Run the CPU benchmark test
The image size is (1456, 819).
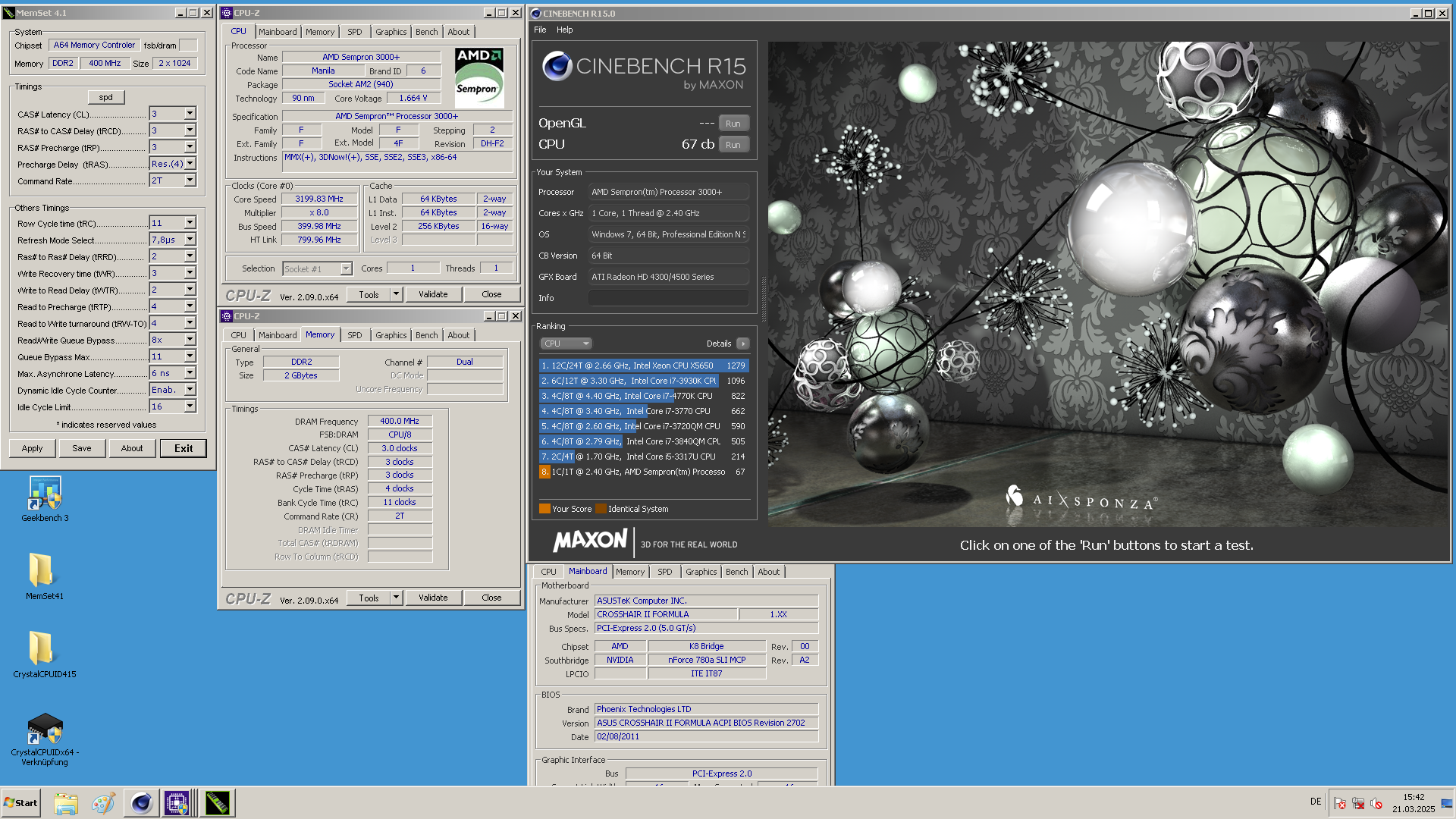click(733, 145)
